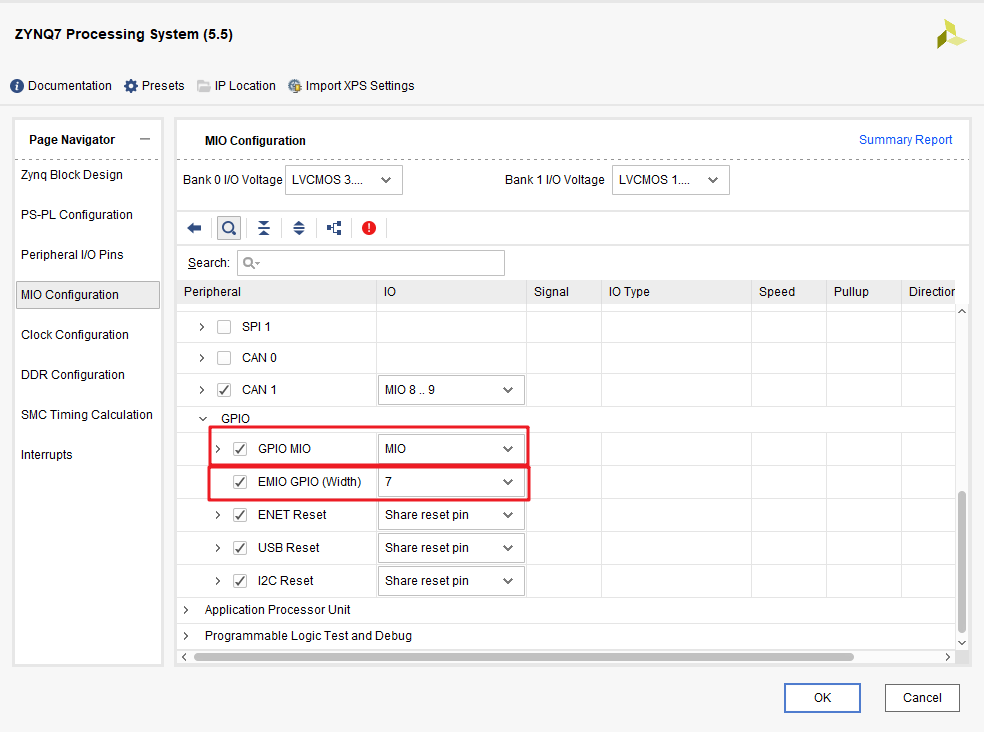Screen dimensions: 984x732
Task: Click the back arrow toolbar icon
Action: (x=194, y=228)
